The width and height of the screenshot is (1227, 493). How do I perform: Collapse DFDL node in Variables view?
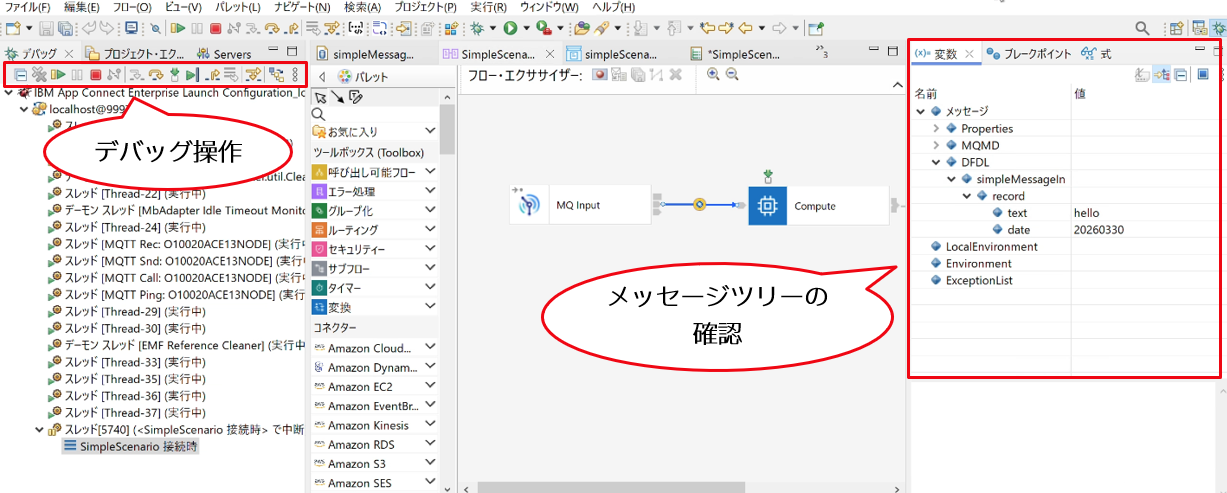coord(936,162)
